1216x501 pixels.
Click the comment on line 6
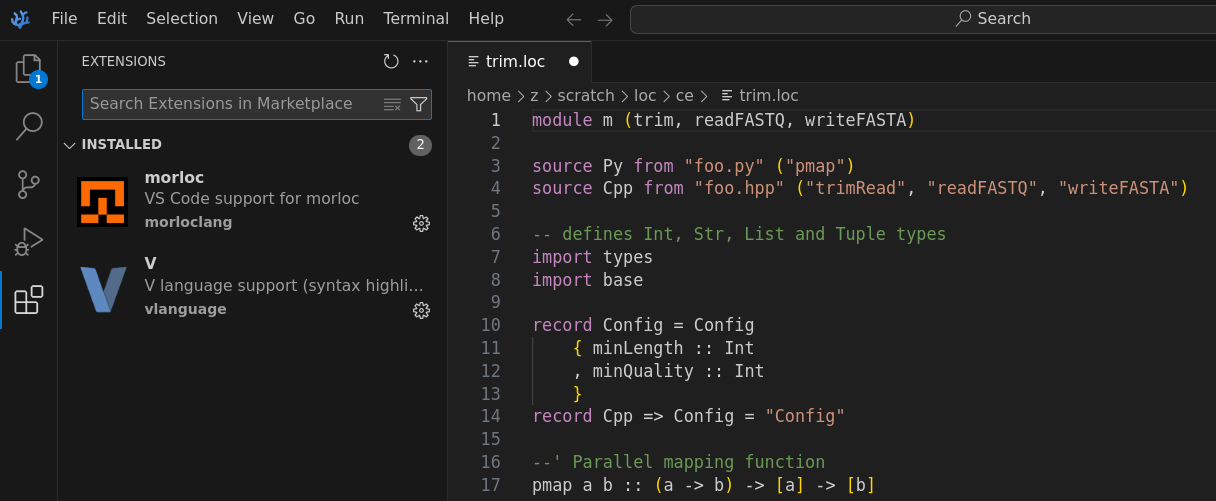739,234
